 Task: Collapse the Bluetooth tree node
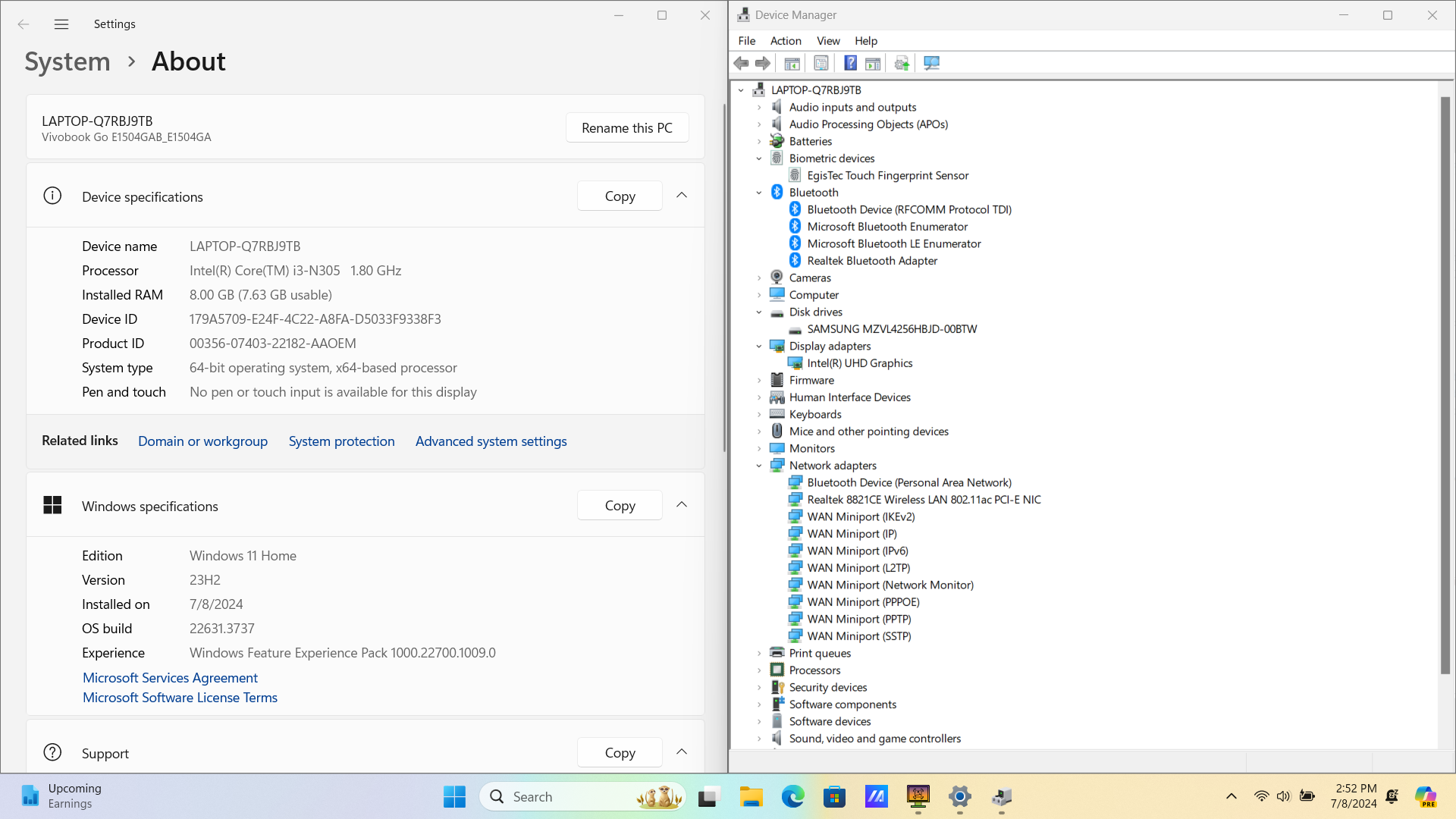point(759,193)
